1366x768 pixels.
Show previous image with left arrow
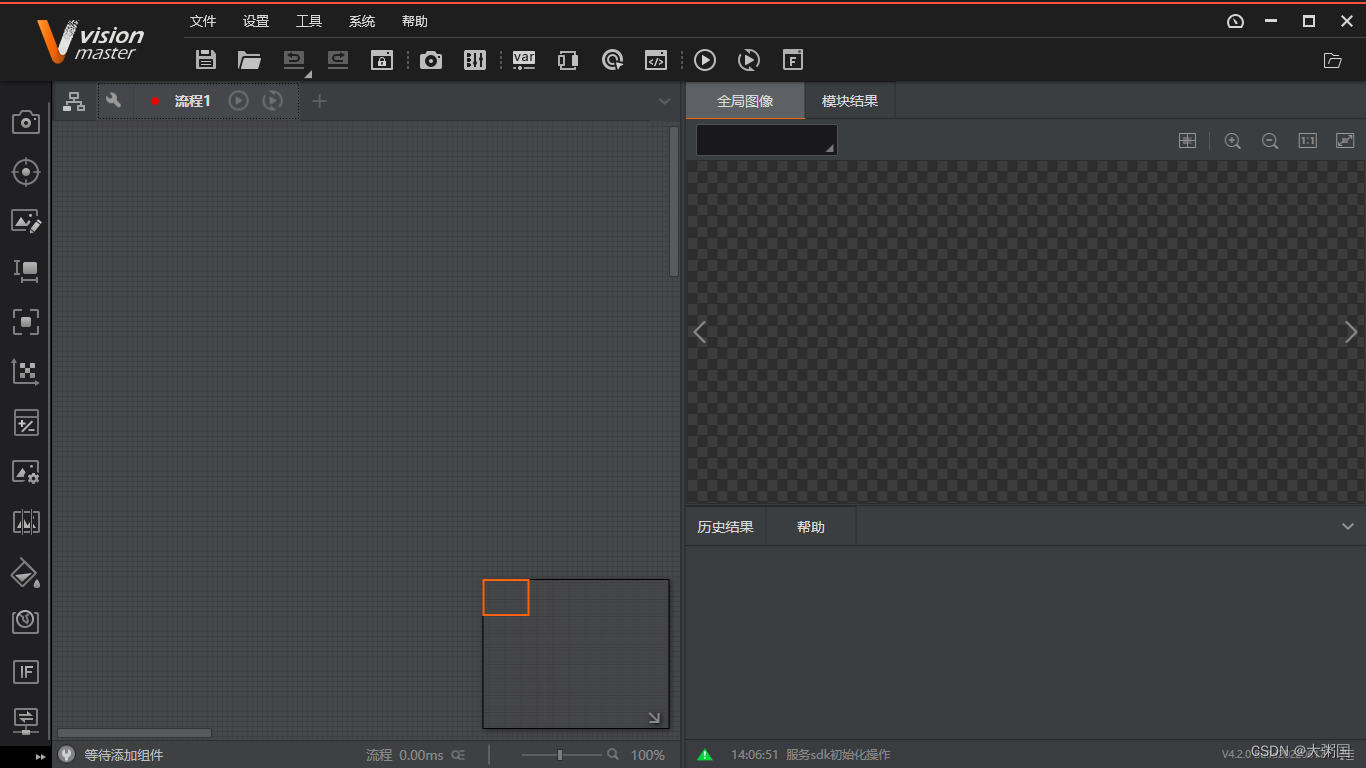click(x=700, y=332)
